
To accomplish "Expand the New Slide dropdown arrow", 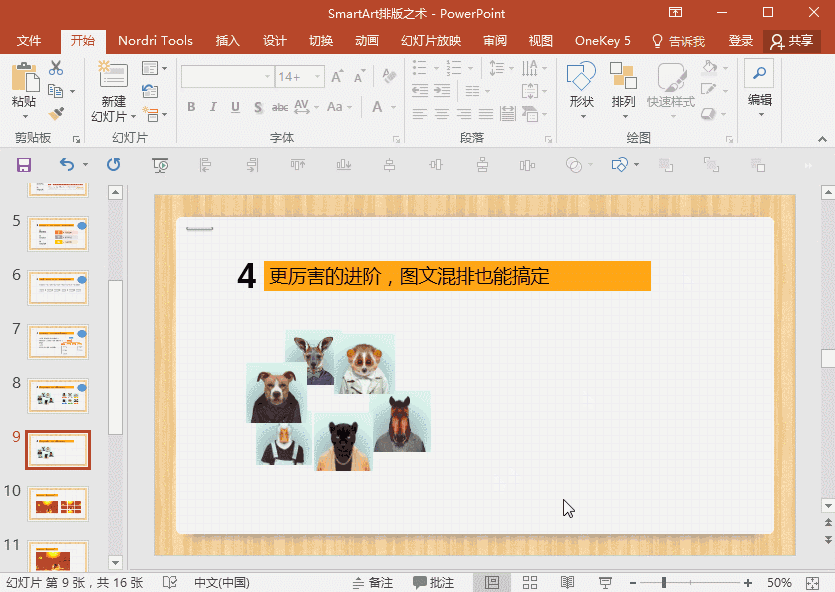I will [133, 117].
